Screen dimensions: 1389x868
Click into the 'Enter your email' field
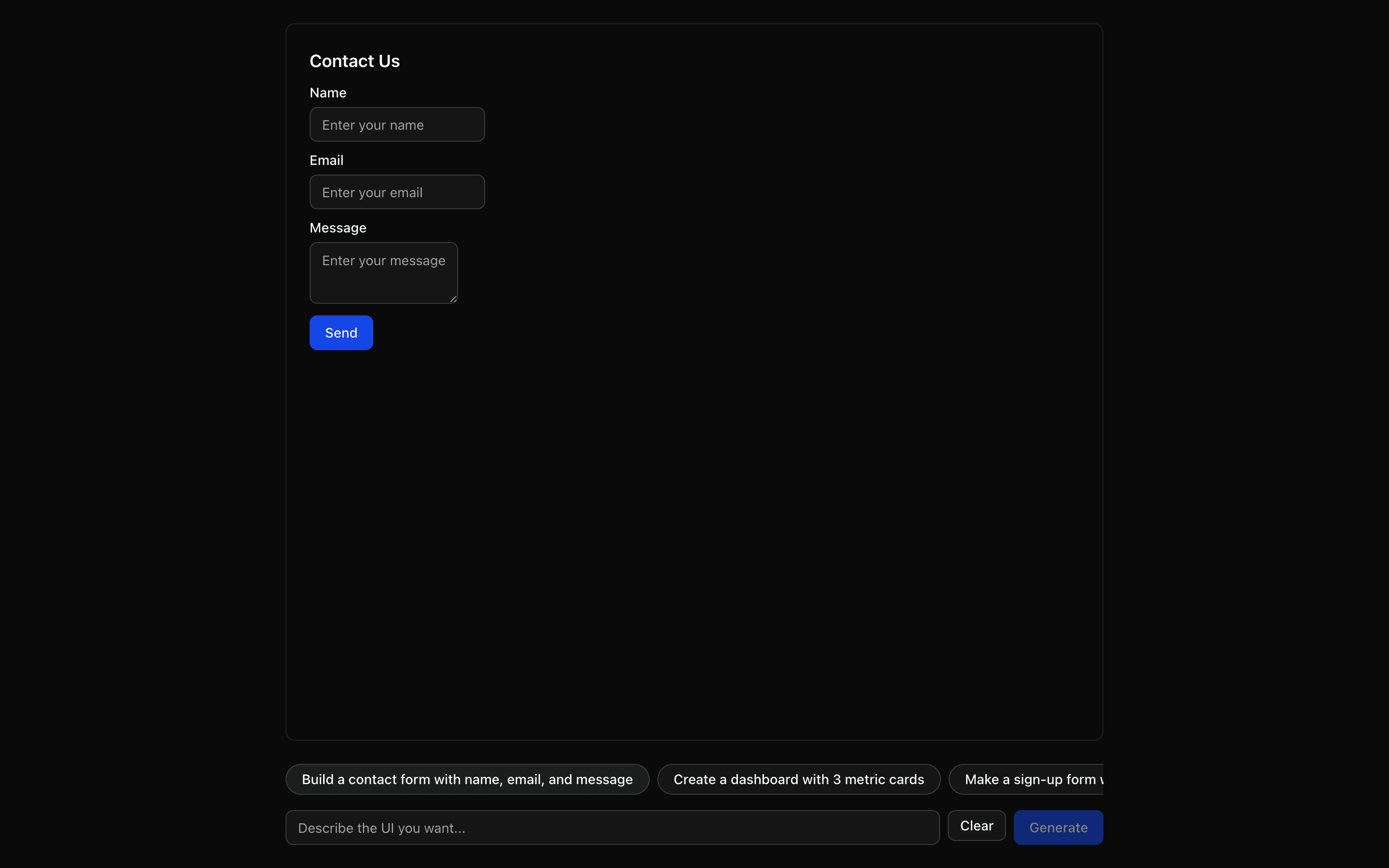(x=396, y=192)
